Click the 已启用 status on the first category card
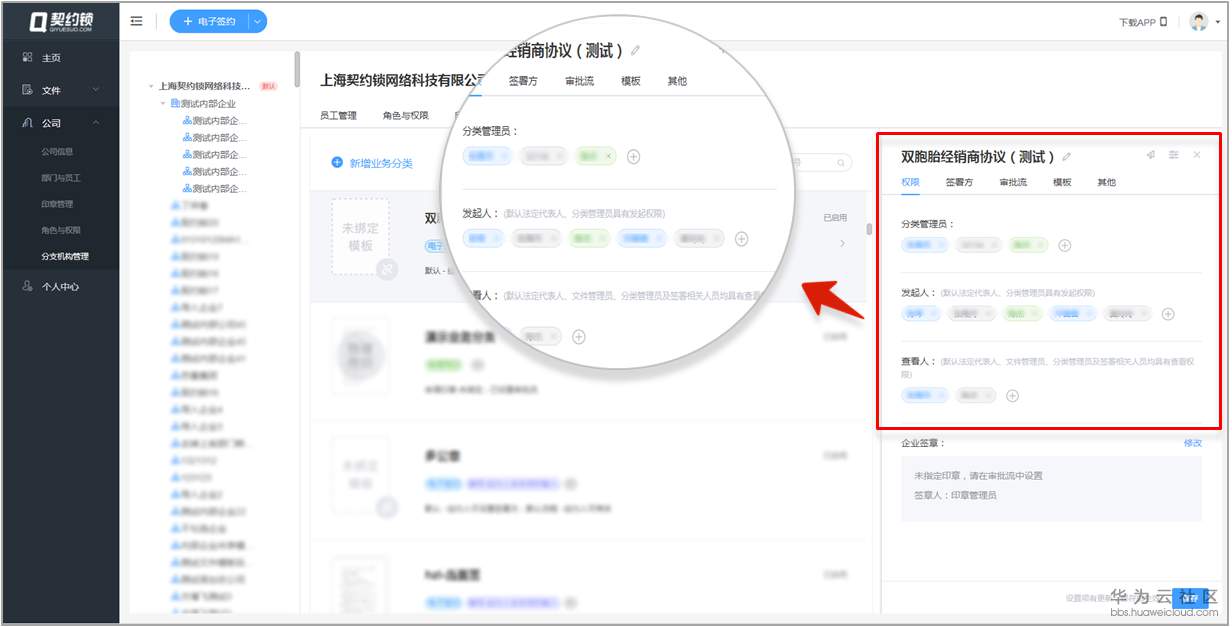 pos(835,217)
